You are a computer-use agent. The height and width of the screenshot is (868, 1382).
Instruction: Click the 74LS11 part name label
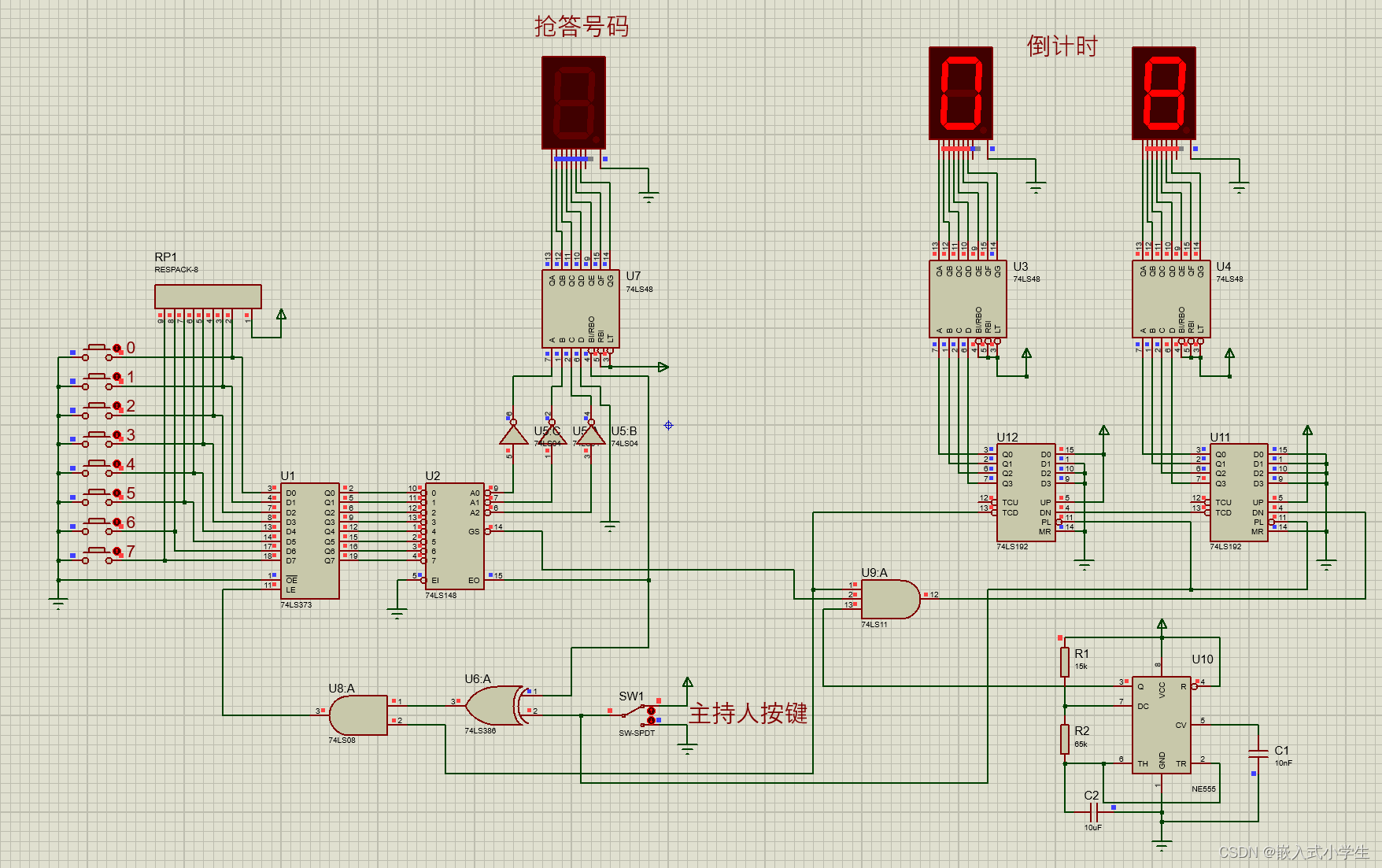874,624
